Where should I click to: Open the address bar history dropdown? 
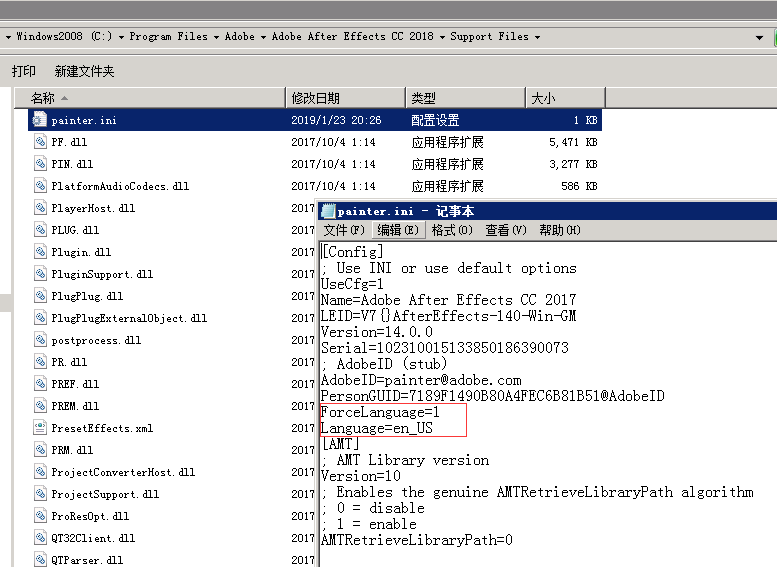760,37
